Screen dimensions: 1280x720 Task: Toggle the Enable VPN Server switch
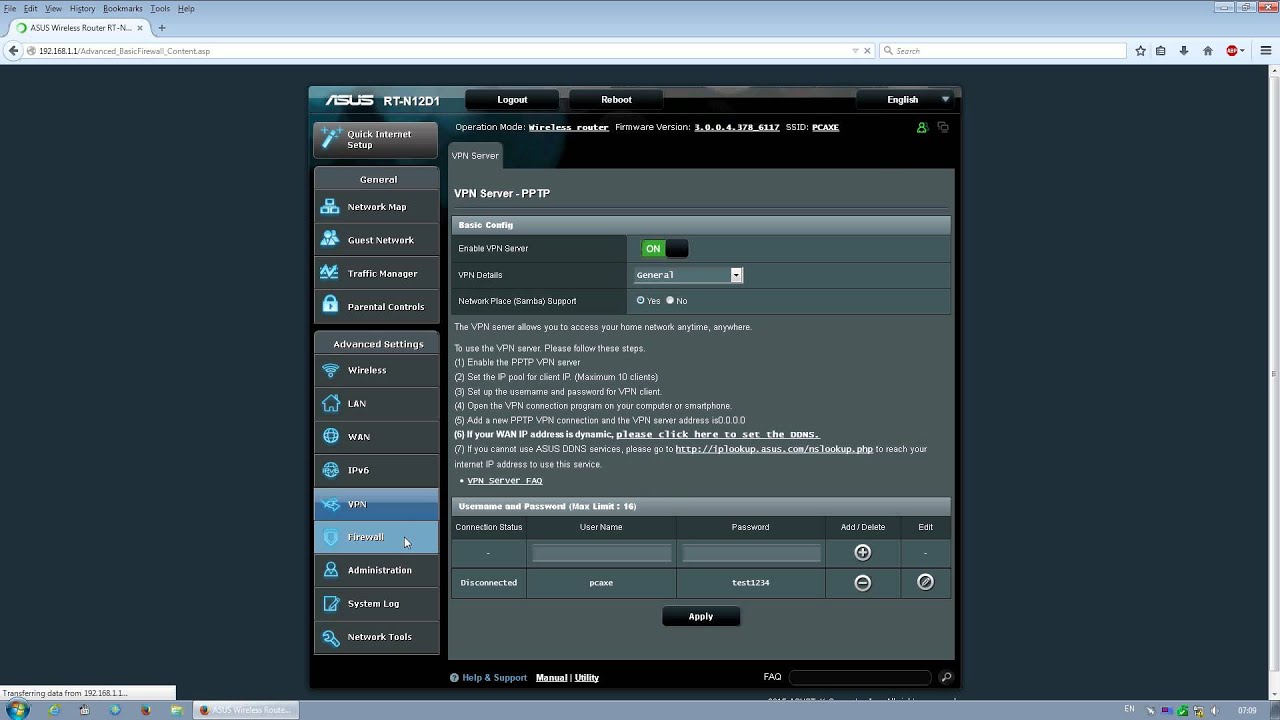664,249
